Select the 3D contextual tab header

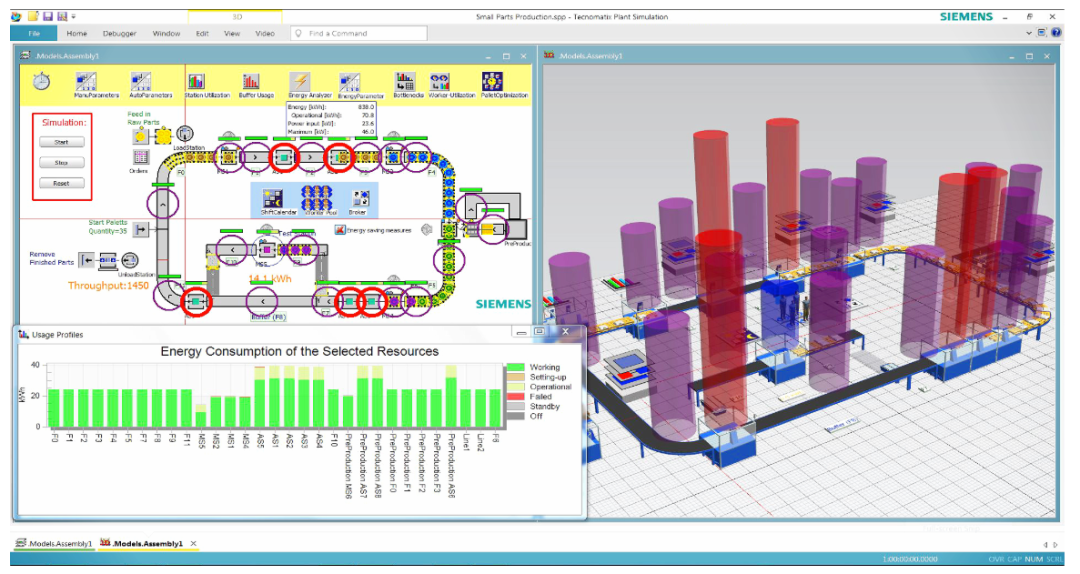tap(236, 17)
